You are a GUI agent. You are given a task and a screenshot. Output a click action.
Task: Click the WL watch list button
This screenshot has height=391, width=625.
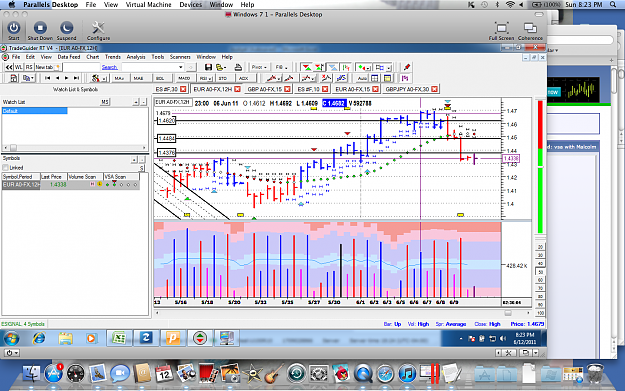pos(18,67)
